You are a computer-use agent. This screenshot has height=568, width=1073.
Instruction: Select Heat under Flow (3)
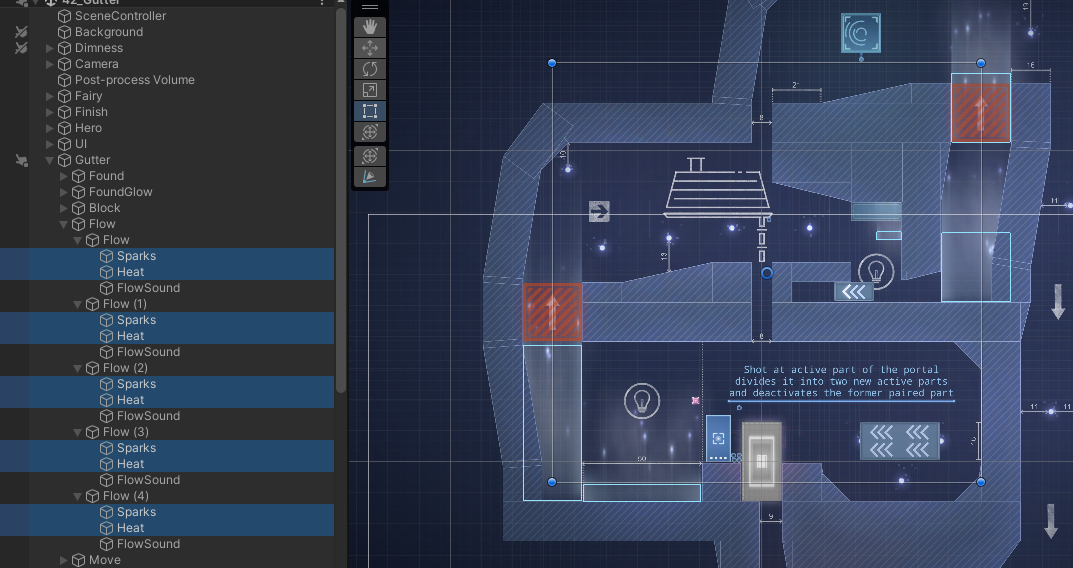tap(130, 464)
